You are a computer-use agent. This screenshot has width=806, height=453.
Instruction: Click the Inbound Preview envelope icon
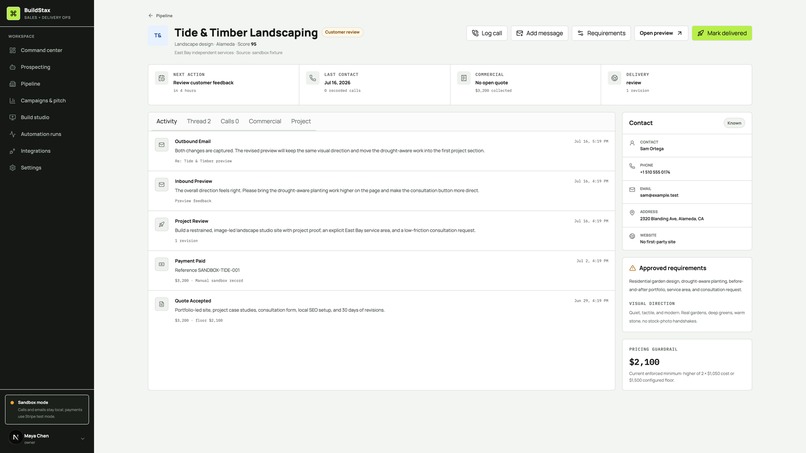click(x=161, y=185)
